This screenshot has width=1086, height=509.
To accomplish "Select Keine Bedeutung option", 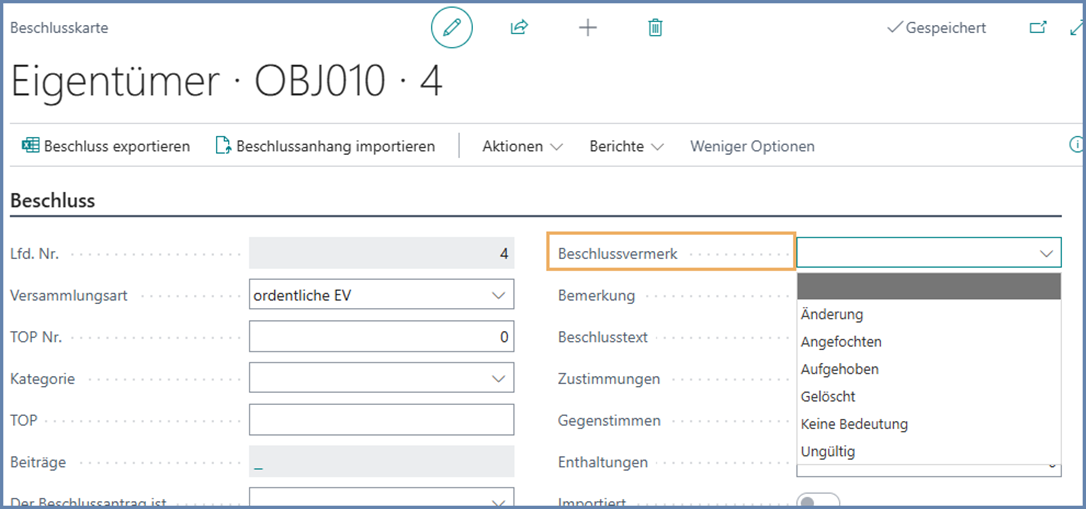I will (854, 424).
